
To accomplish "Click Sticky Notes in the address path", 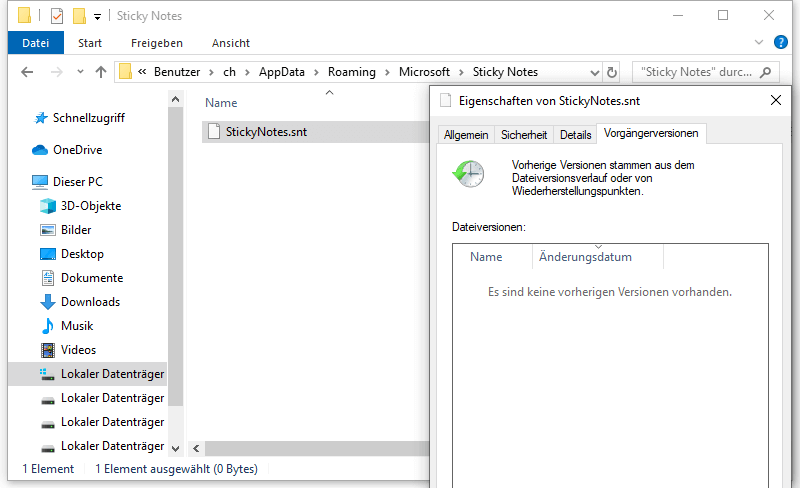I will 505,72.
